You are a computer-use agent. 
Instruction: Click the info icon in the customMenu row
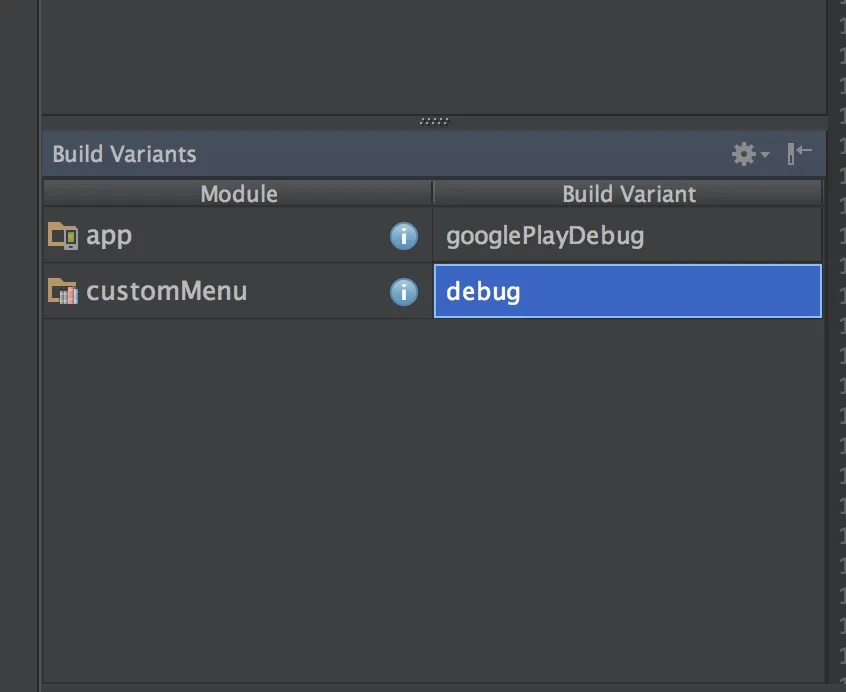click(403, 292)
